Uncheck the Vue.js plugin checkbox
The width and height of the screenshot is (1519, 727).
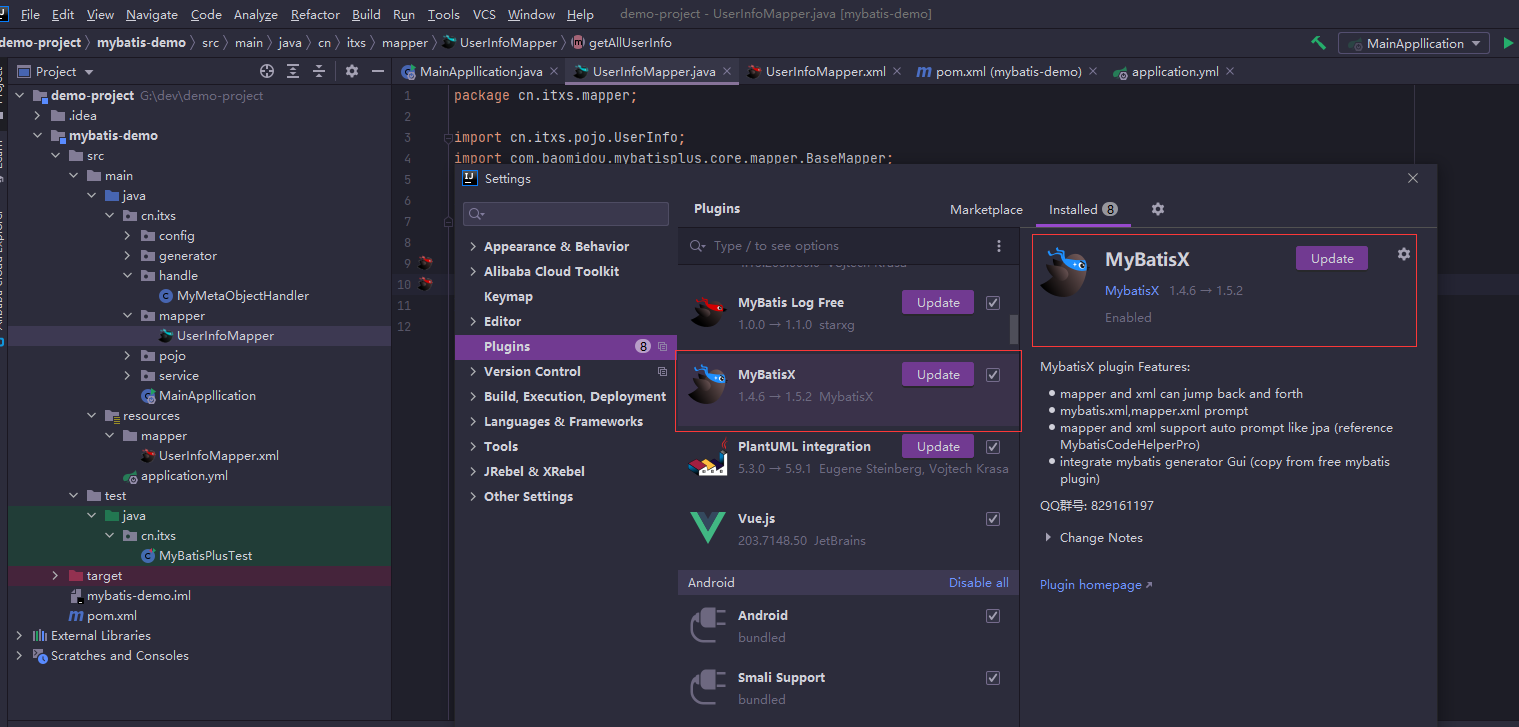pyautogui.click(x=993, y=519)
